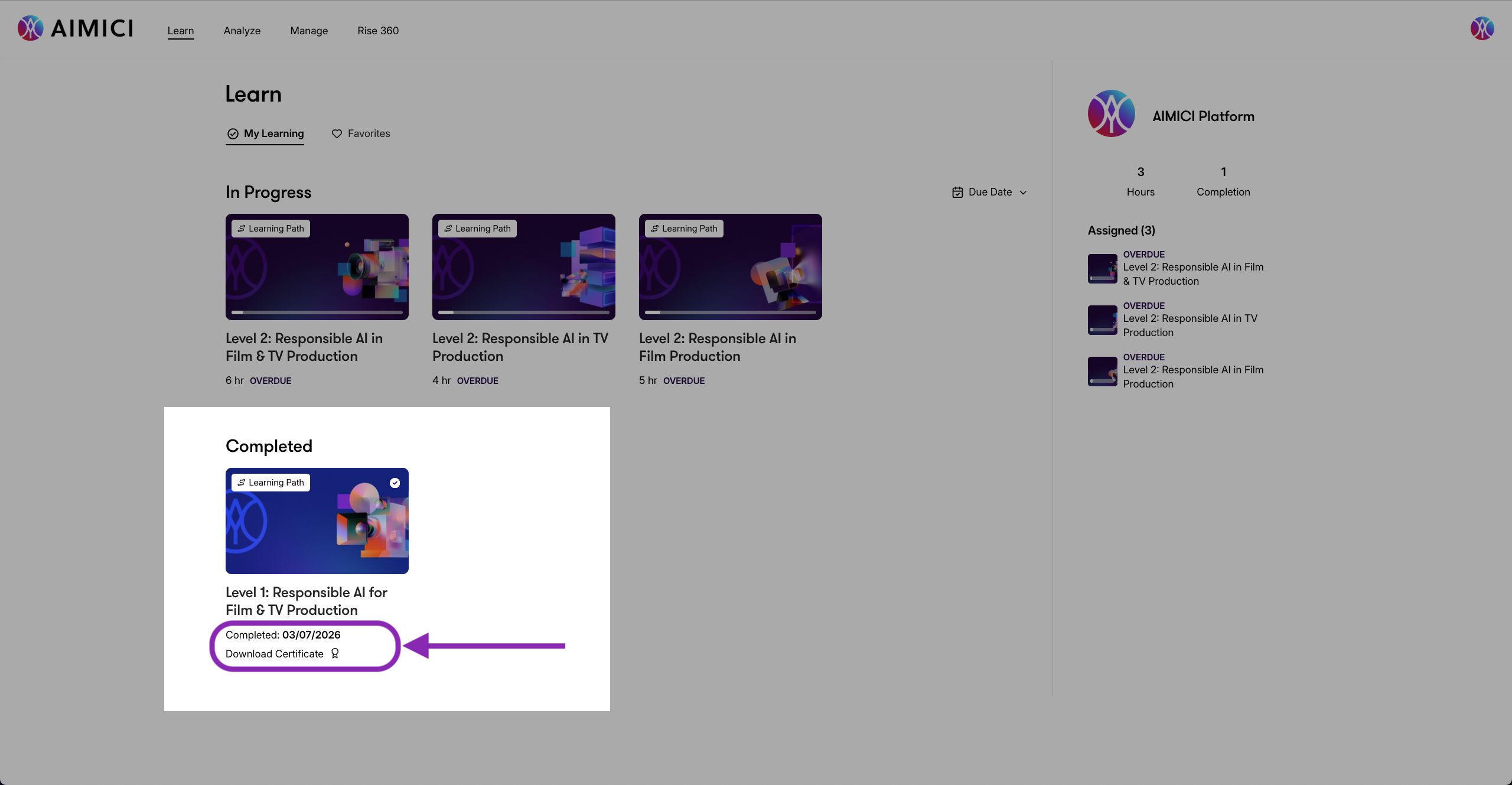Open the user avatar in top-right corner
Viewport: 1512px width, 785px height.
coord(1482,28)
